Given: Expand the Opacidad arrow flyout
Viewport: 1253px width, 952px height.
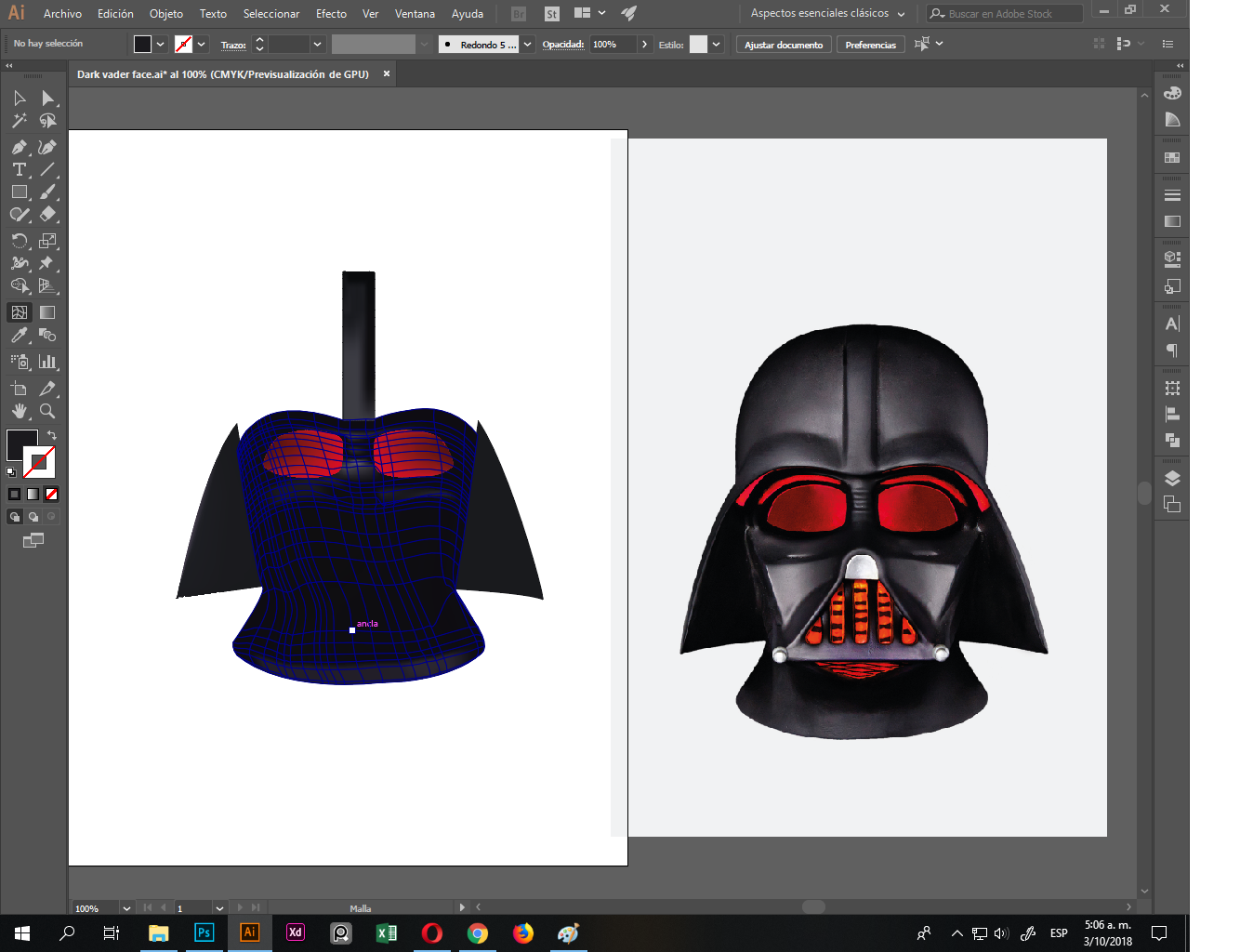Looking at the screenshot, I should point(644,44).
